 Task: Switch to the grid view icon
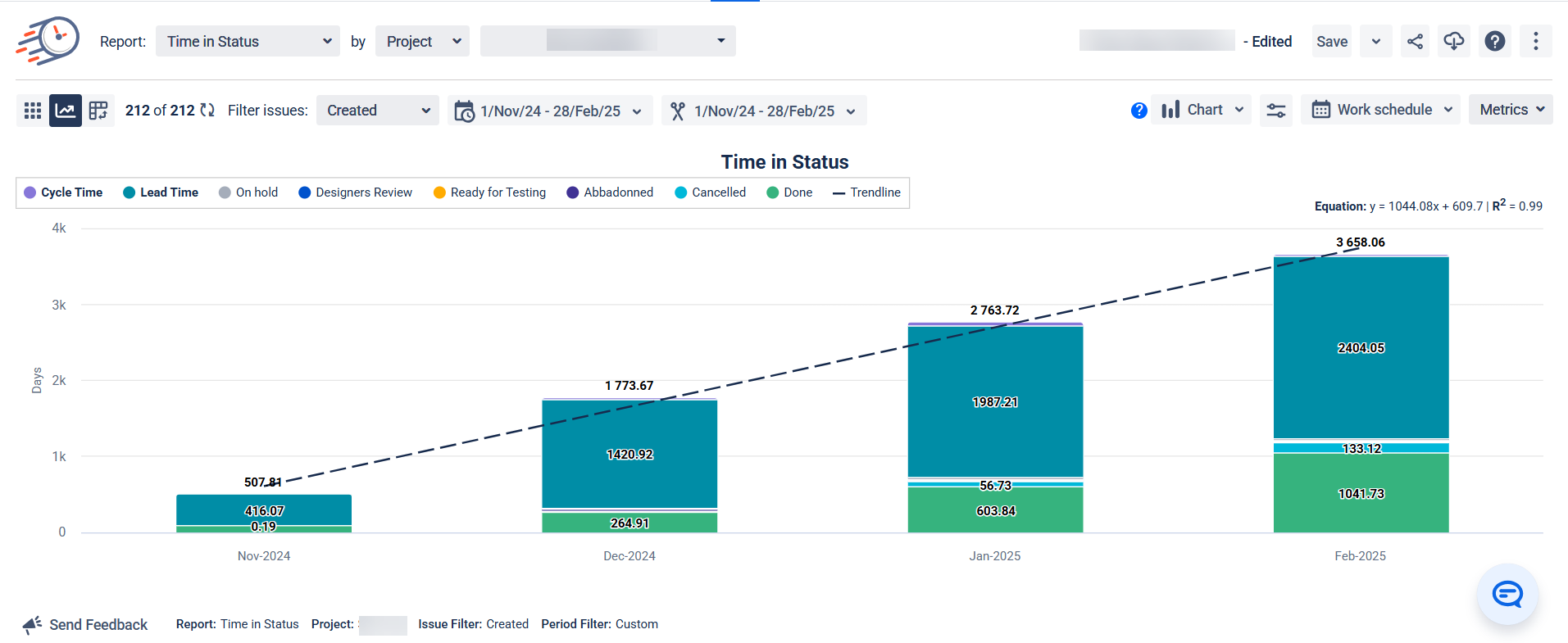pyautogui.click(x=33, y=111)
